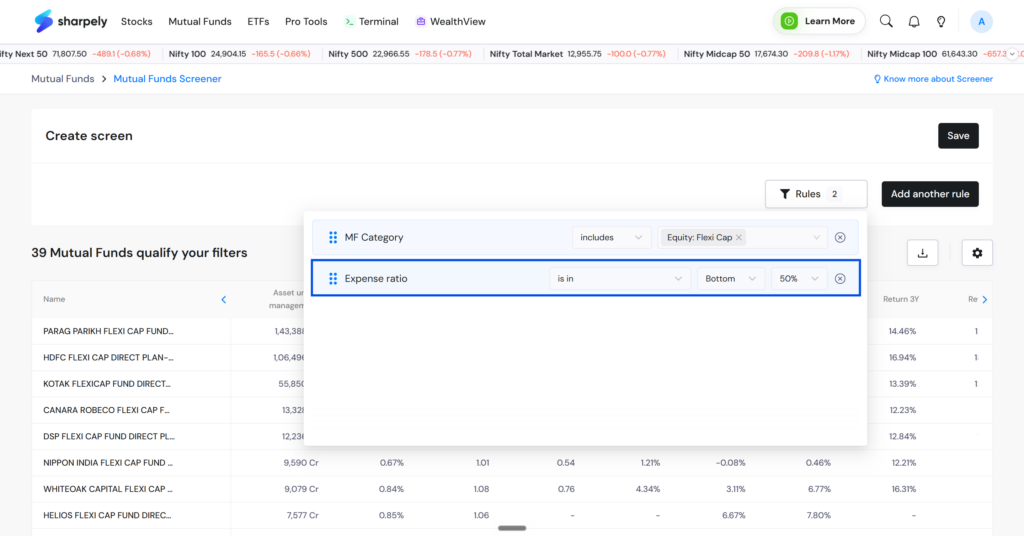Go to WealthView from top navigation

[x=451, y=22]
